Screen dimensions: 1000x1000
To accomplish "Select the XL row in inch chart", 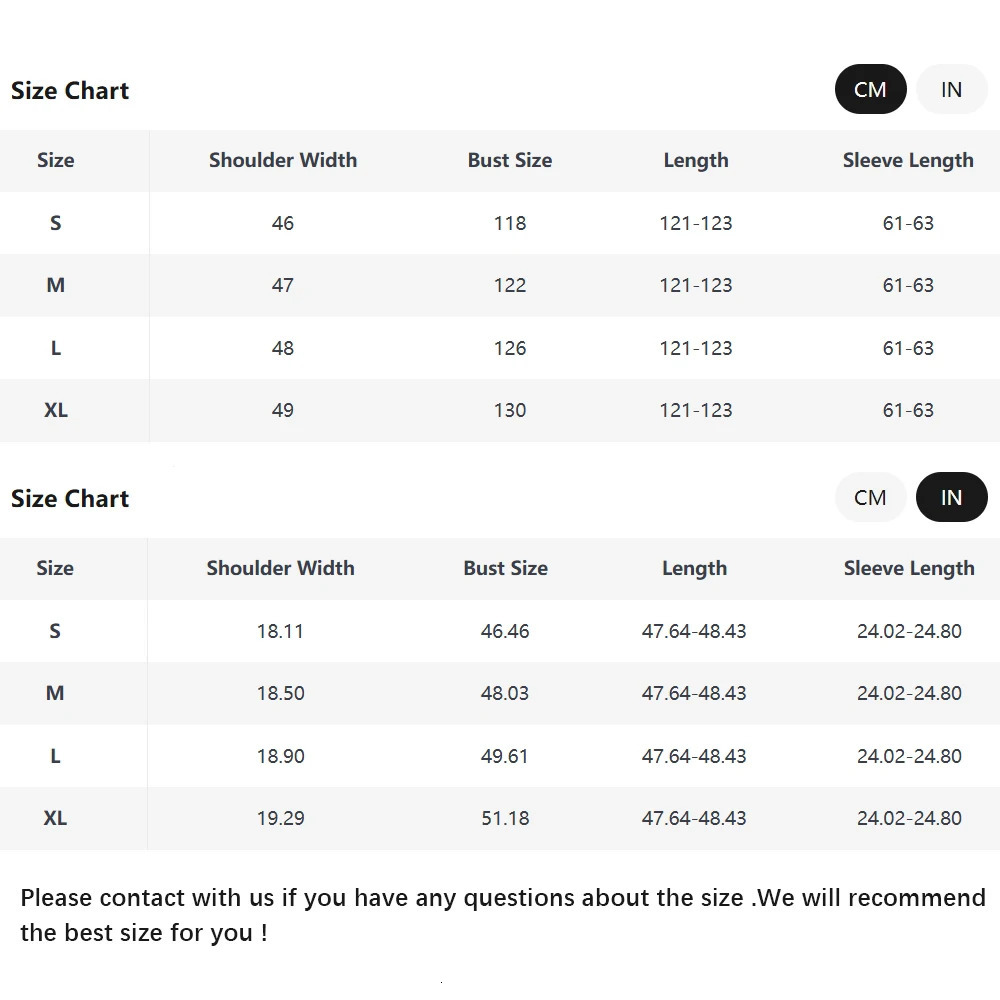I will [x=55, y=818].
